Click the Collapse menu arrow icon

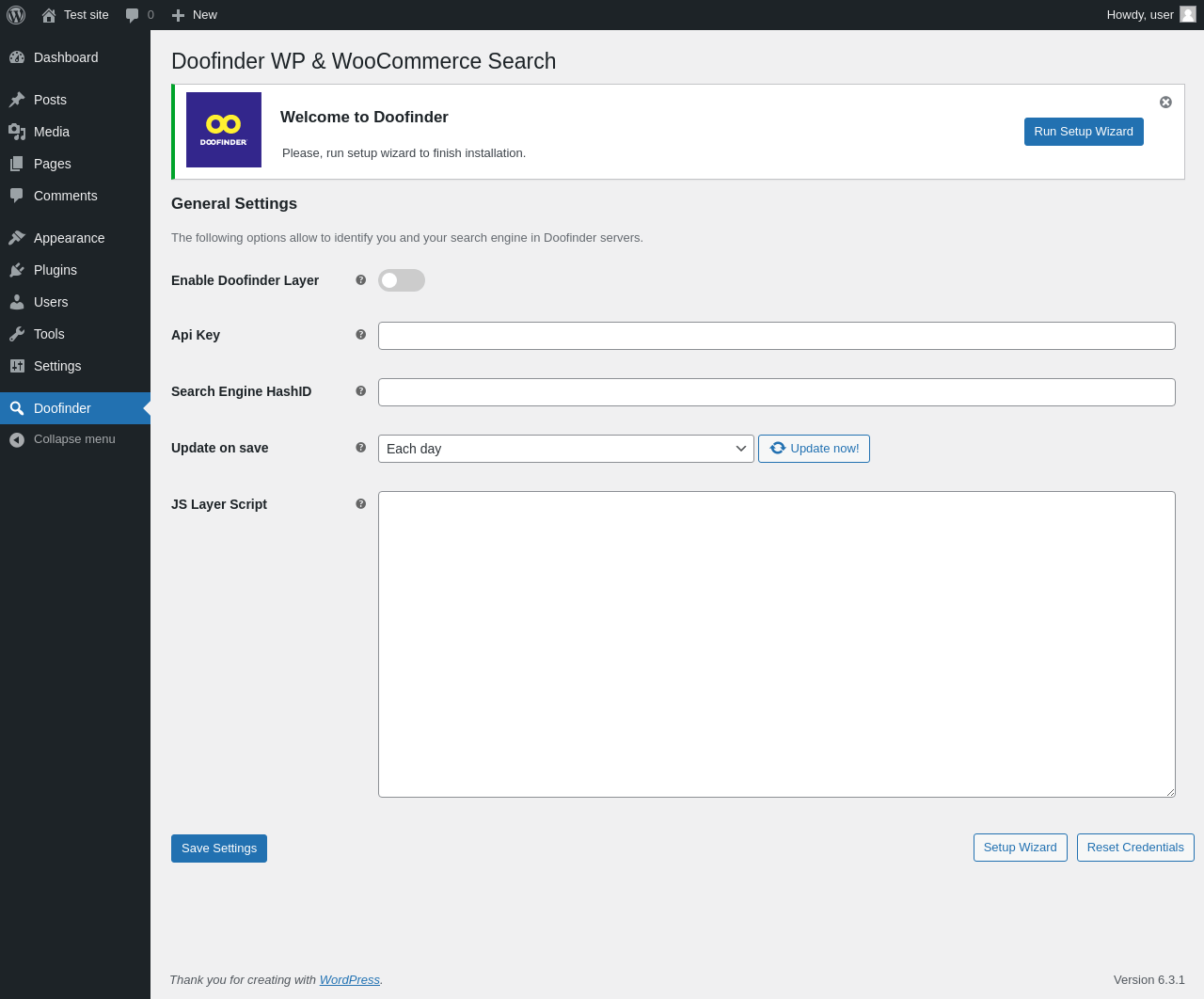tap(17, 439)
